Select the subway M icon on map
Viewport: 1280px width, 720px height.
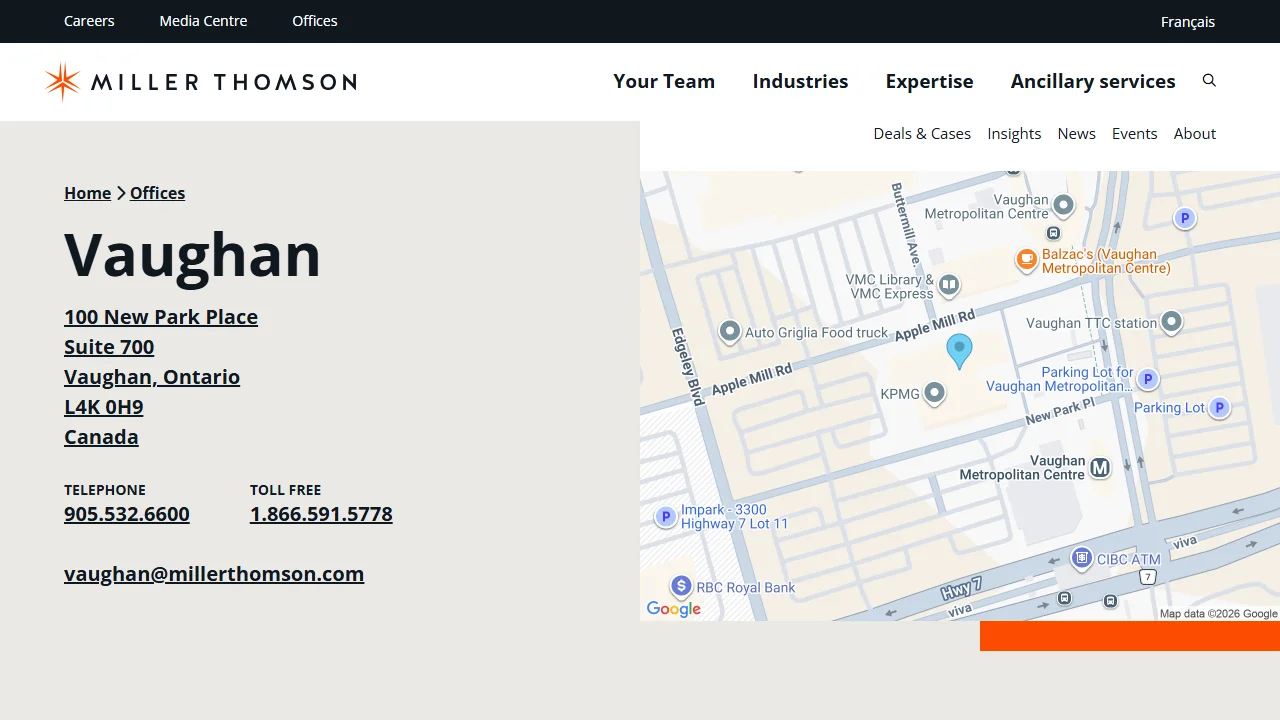1100,467
